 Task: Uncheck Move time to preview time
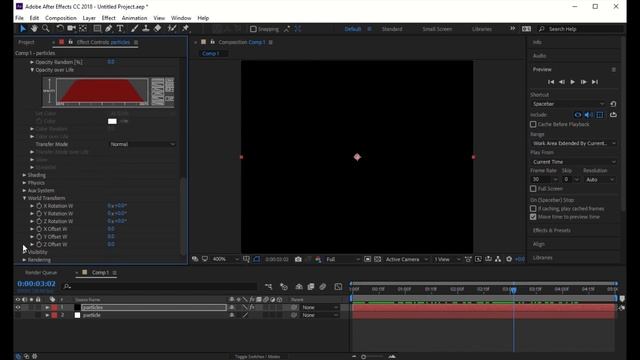click(533, 217)
